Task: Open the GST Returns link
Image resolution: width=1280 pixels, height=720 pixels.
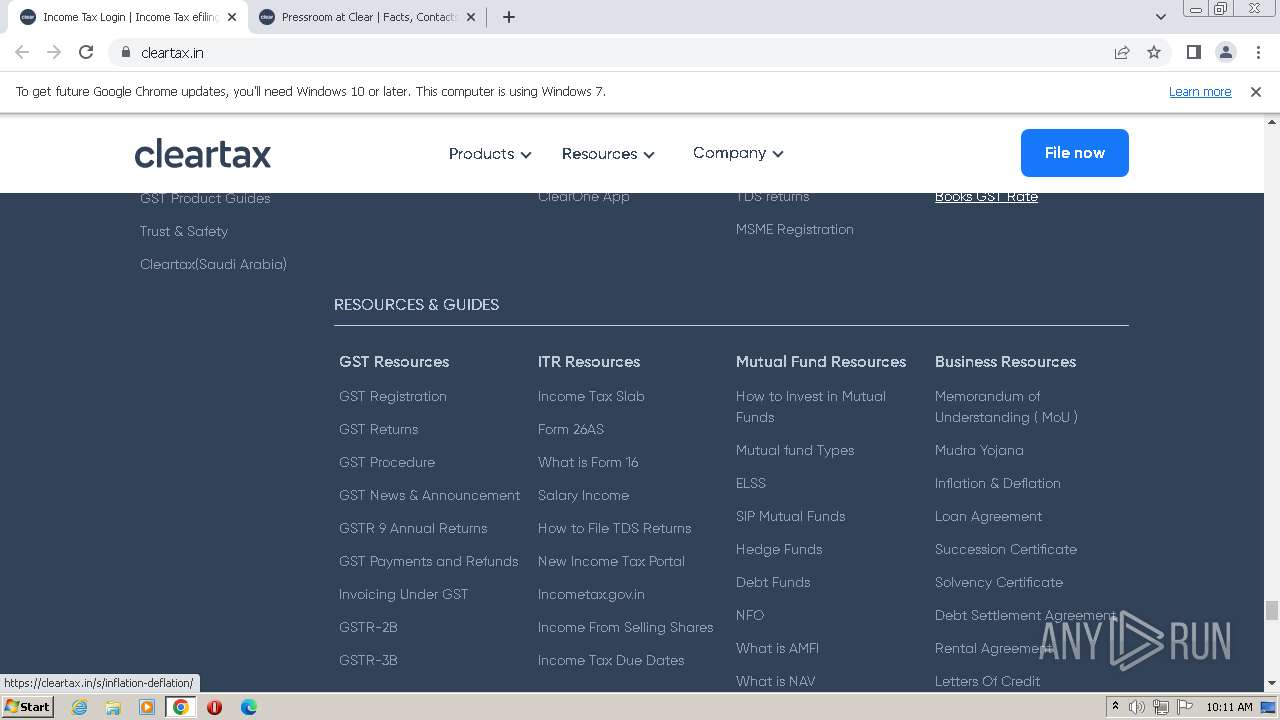Action: tap(379, 429)
